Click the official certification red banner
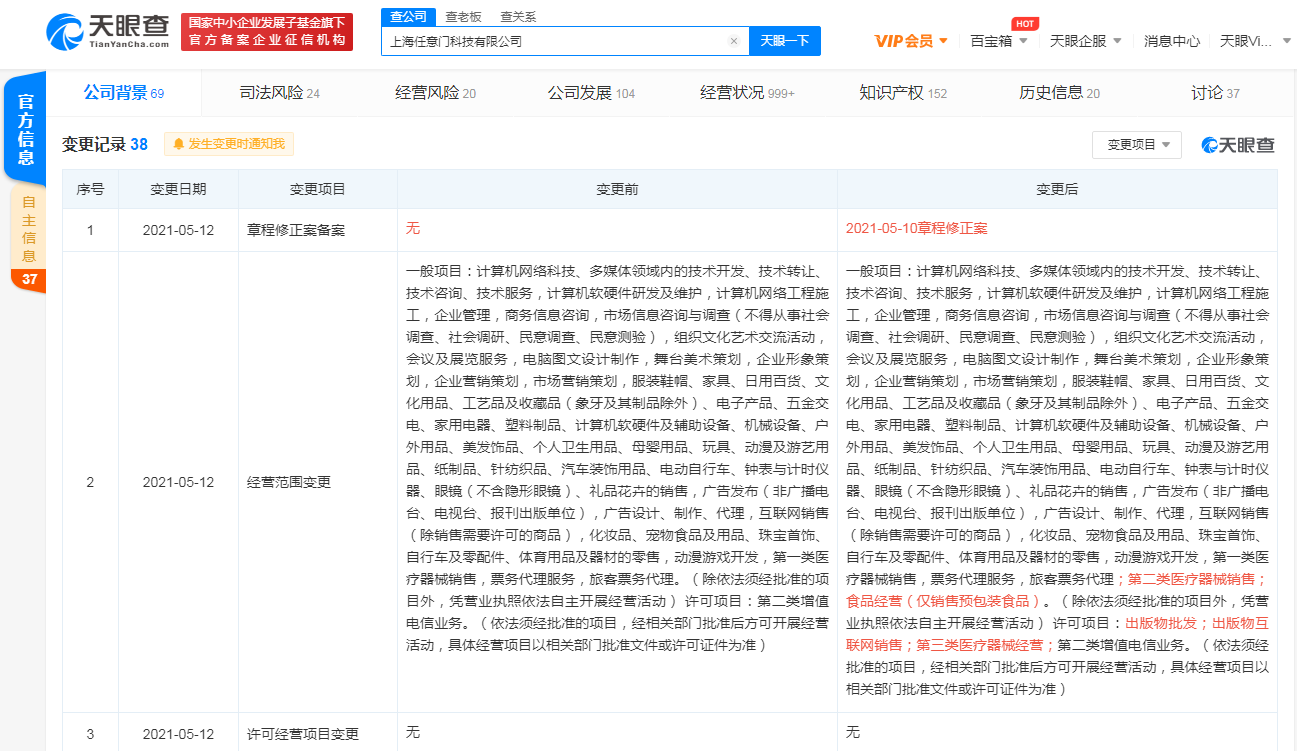Screen dimensions: 1297x751 coord(267,32)
